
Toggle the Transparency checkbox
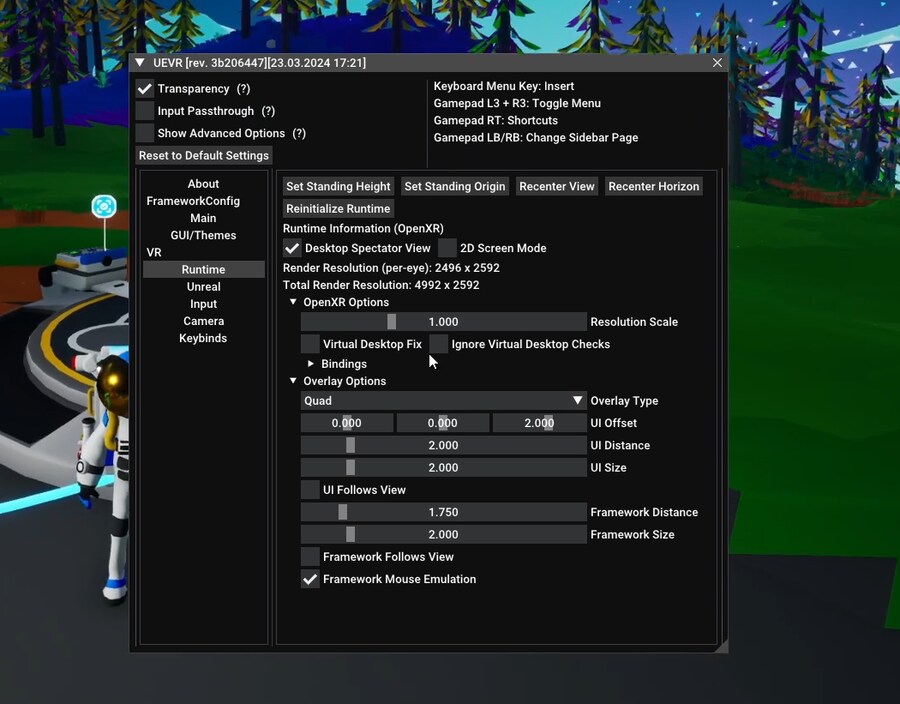[145, 89]
